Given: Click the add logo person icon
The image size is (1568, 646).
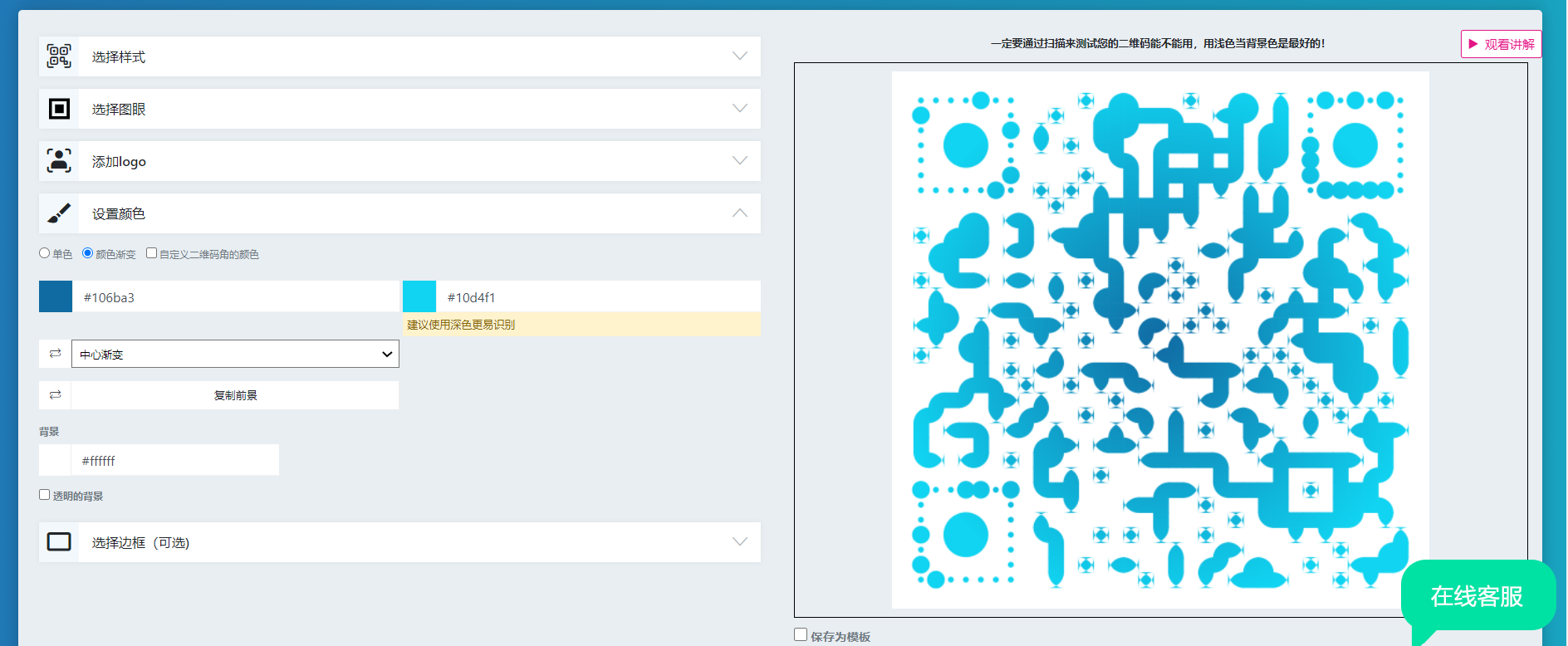Looking at the screenshot, I should (x=59, y=161).
